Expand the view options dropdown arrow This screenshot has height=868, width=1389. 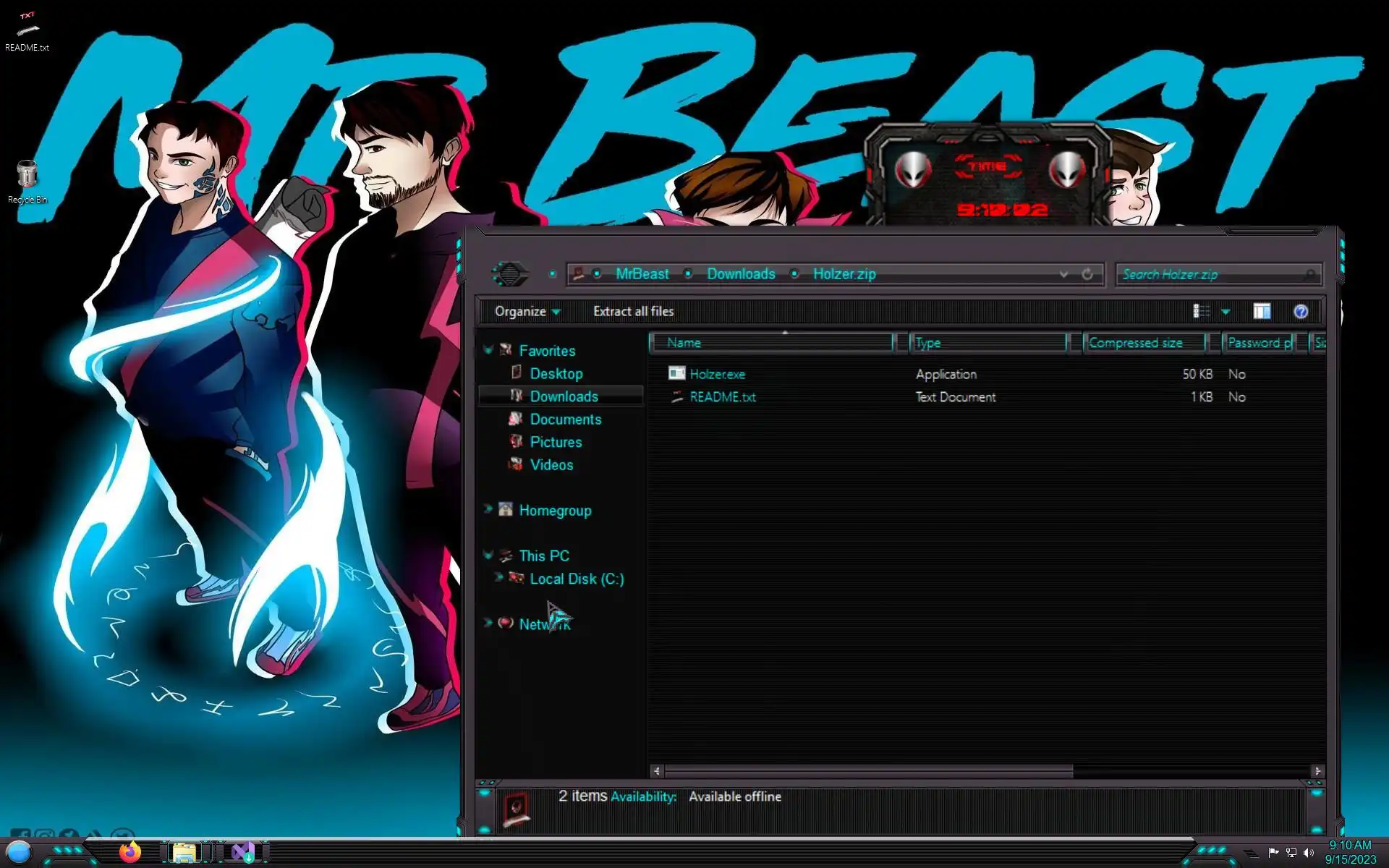click(x=1226, y=312)
